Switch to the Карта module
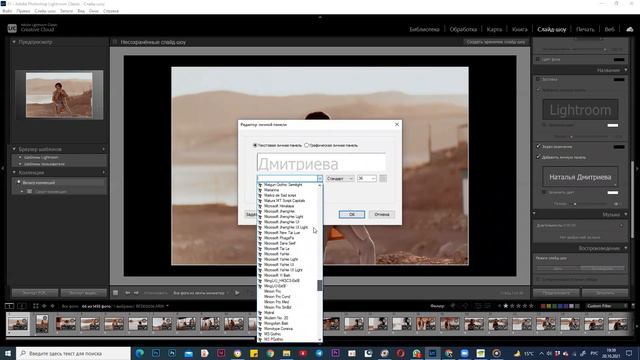Screen dimensions: 640x360 pyautogui.click(x=494, y=29)
